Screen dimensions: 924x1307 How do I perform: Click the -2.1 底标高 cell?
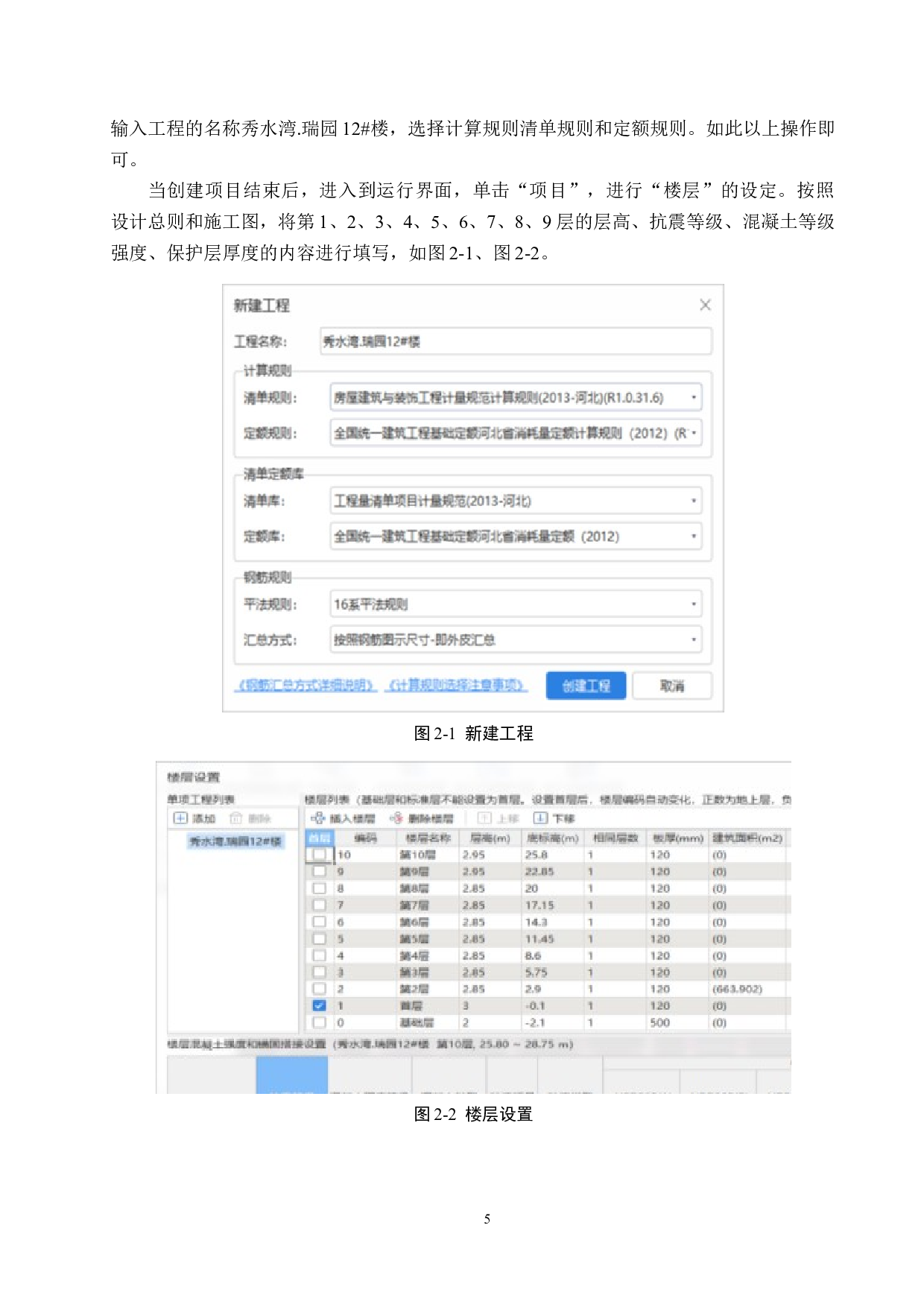pos(552,1022)
